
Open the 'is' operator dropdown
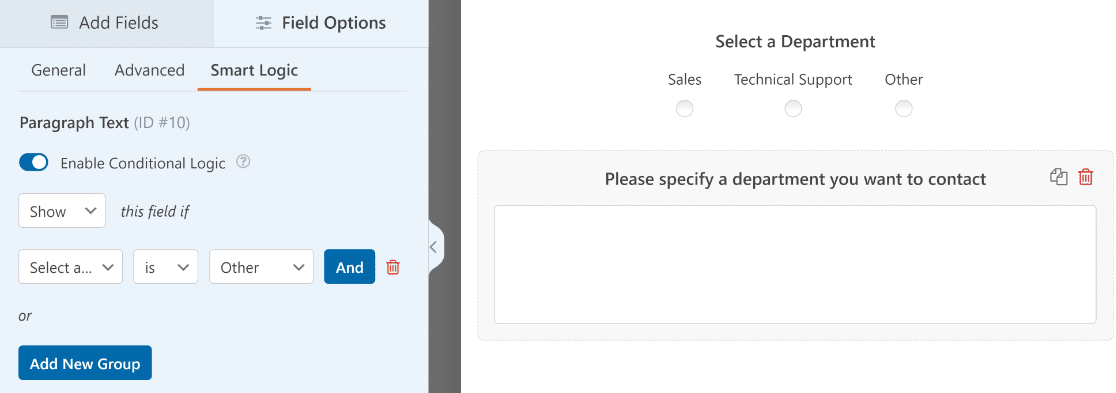coord(166,267)
